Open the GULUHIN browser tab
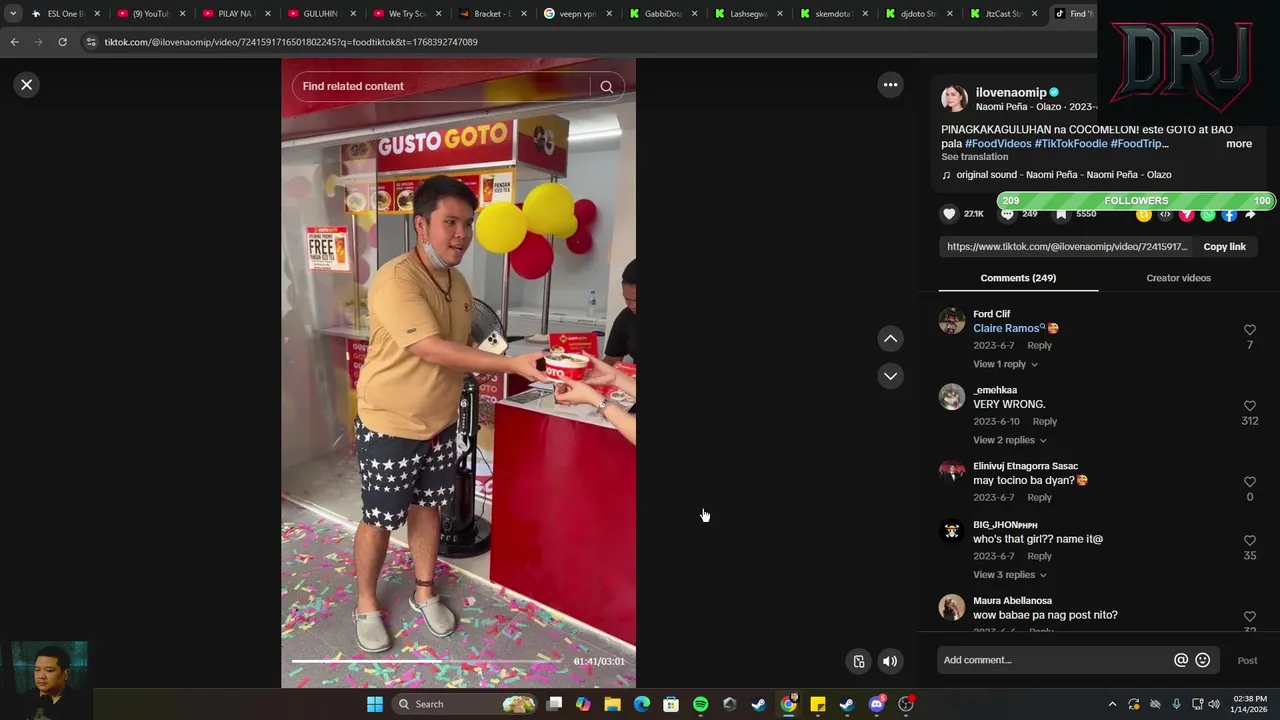 tap(320, 14)
